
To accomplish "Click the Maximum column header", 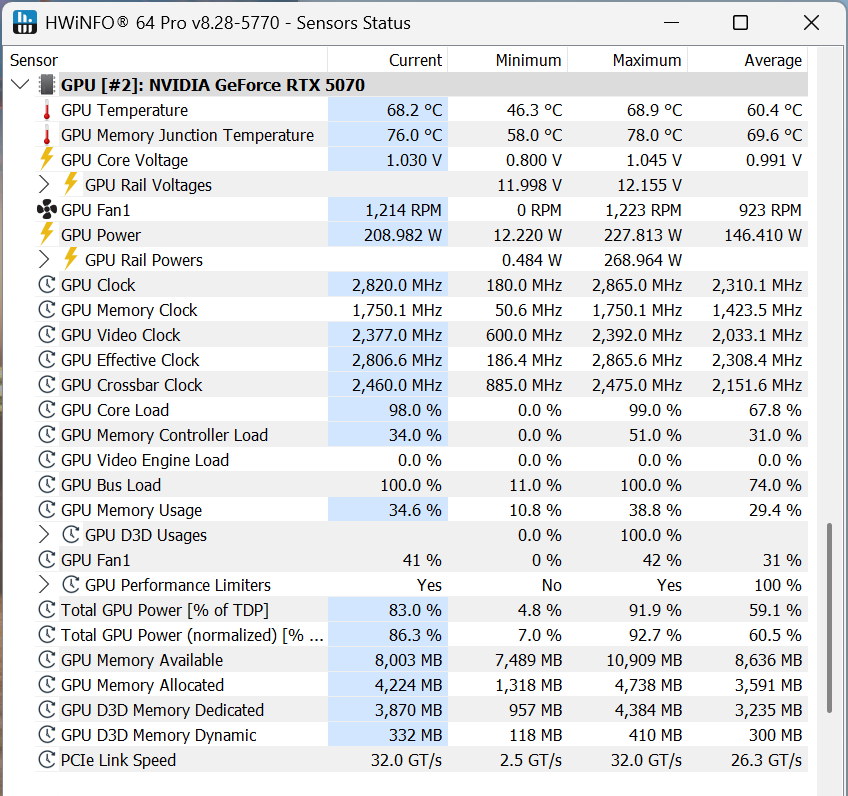I will coord(646,60).
